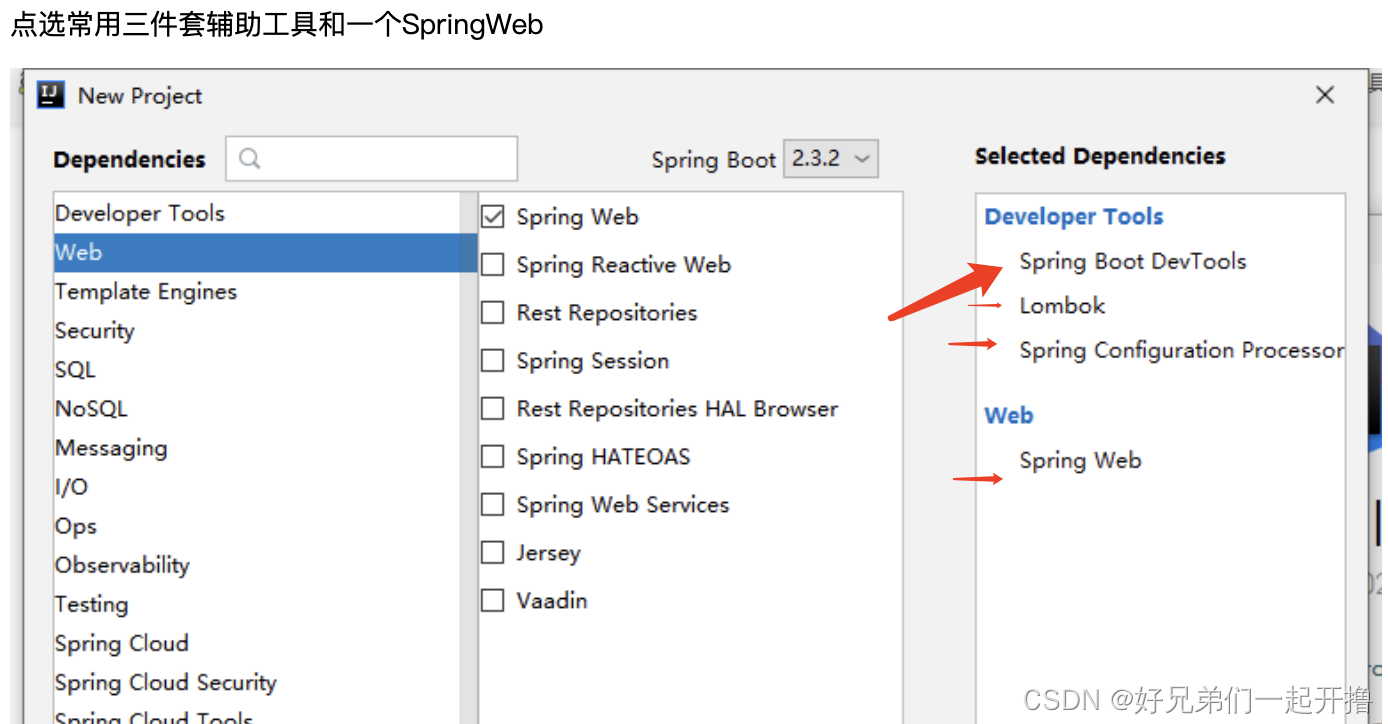
Task: Select Spring Web in selected dependencies
Action: pos(1080,460)
